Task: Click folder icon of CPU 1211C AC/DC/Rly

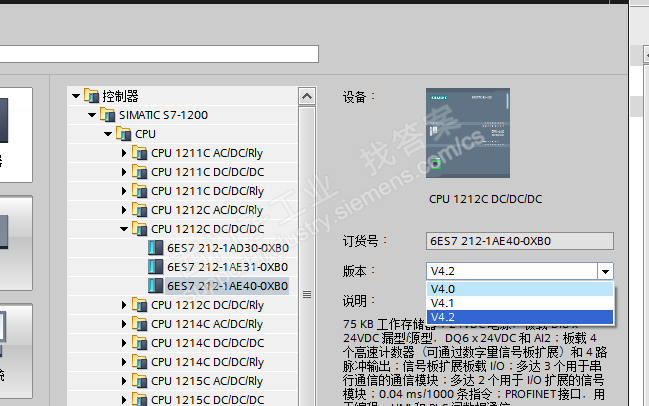Action: coord(140,153)
